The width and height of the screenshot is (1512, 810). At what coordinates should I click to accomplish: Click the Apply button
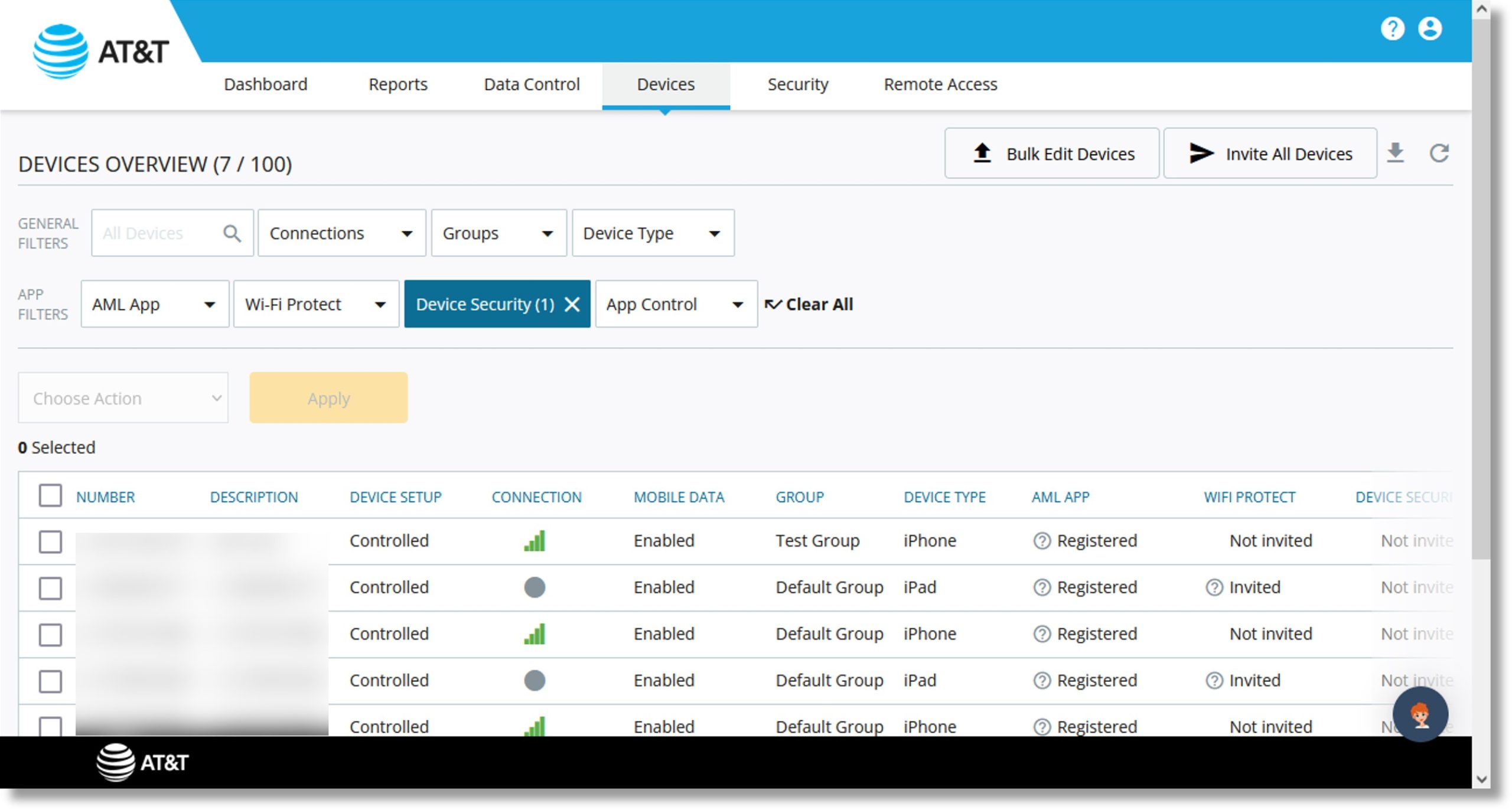point(328,398)
